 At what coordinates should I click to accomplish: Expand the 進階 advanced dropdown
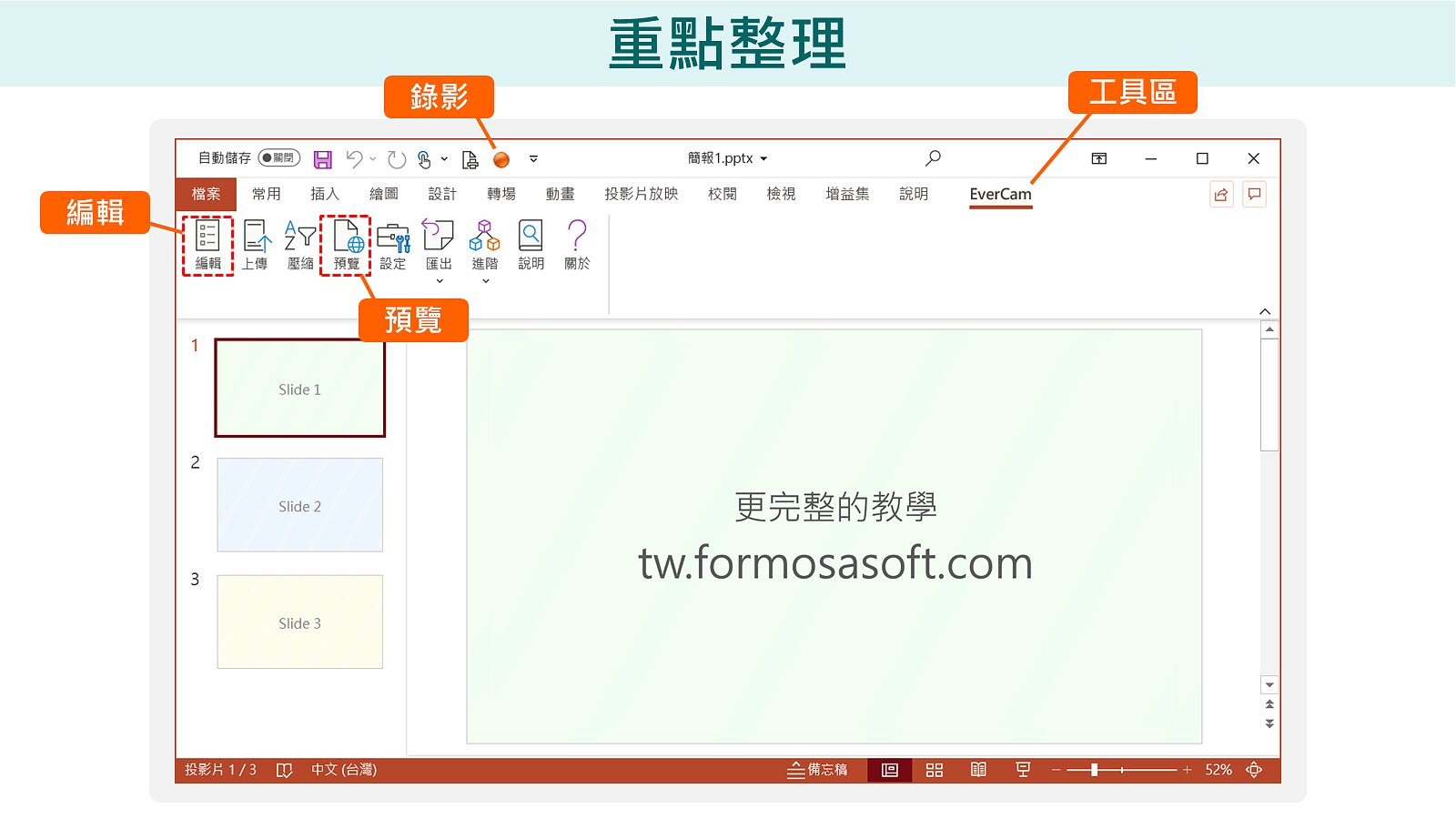coord(486,280)
